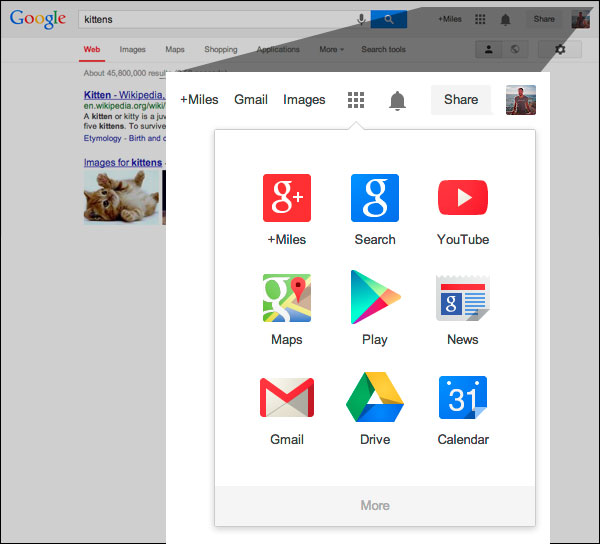Click the red envelope Gmail app icon
The width and height of the screenshot is (600, 544).
(286, 398)
